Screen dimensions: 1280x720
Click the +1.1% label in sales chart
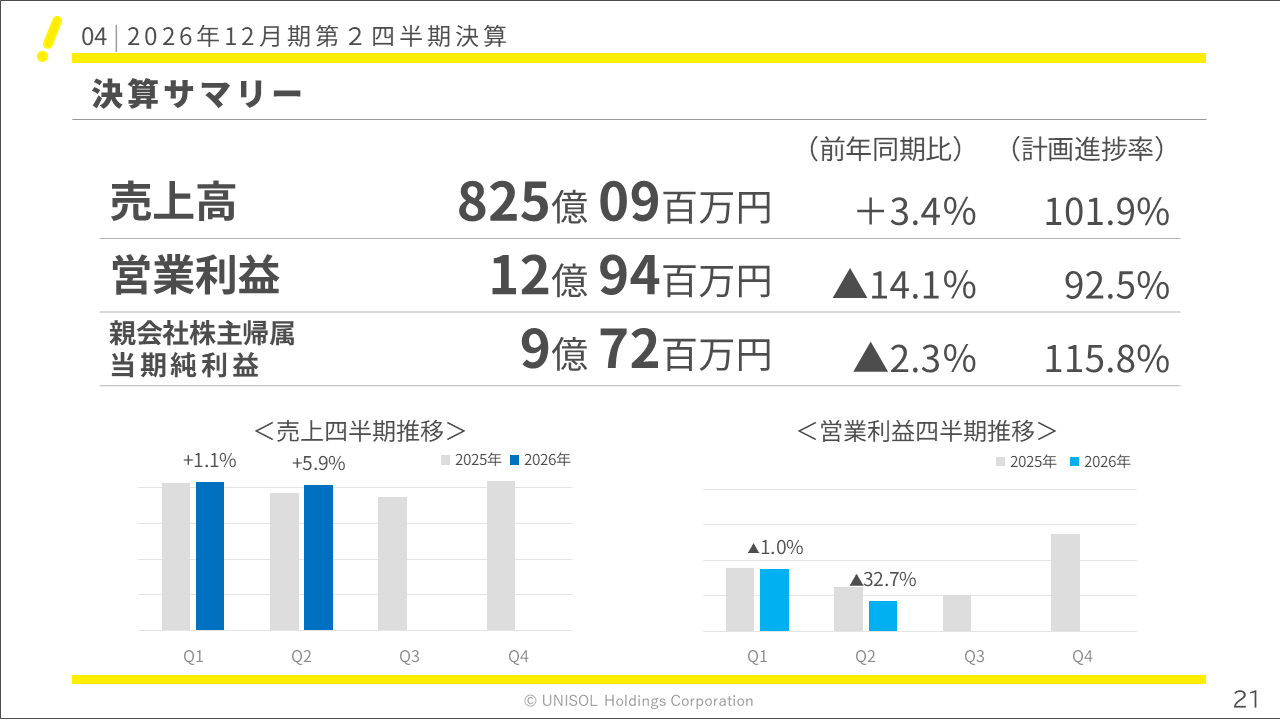(210, 461)
